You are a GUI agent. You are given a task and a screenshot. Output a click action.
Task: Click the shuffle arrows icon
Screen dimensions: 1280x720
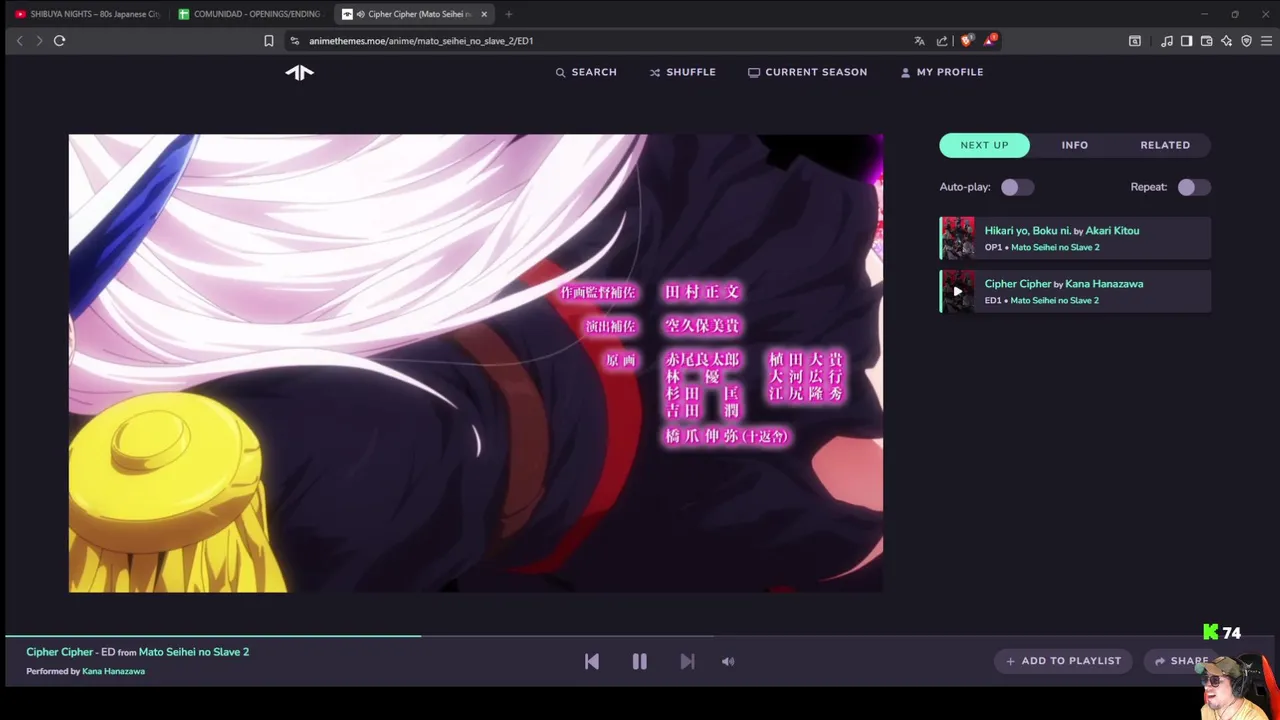[655, 73]
